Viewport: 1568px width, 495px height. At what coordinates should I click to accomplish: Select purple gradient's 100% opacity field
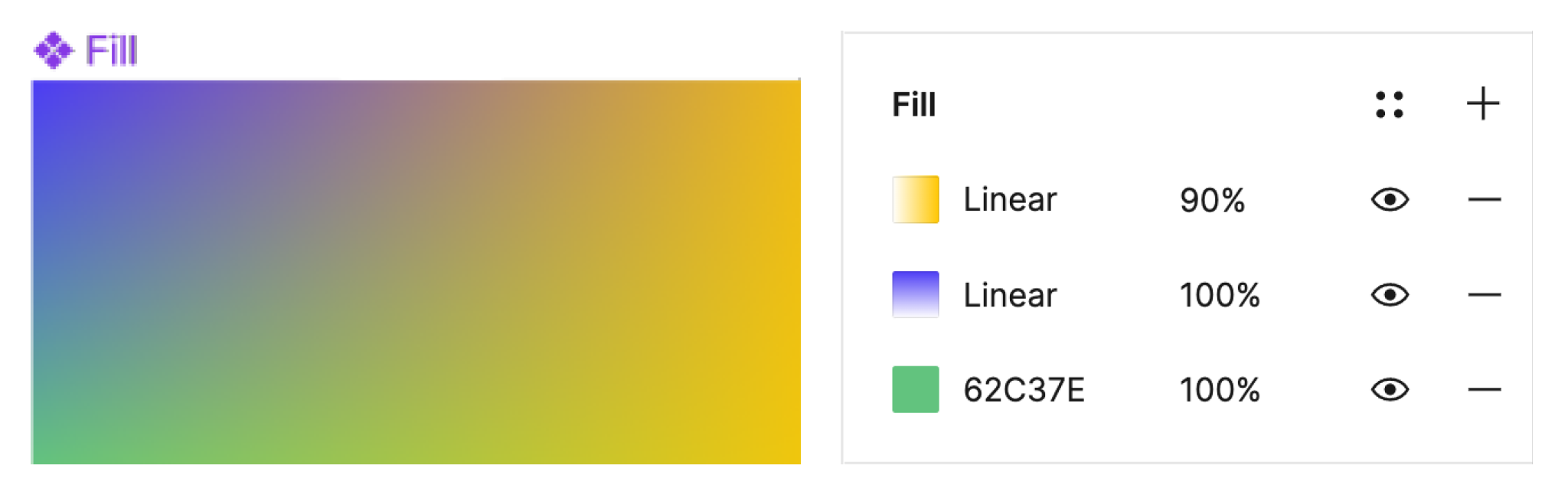(1220, 296)
